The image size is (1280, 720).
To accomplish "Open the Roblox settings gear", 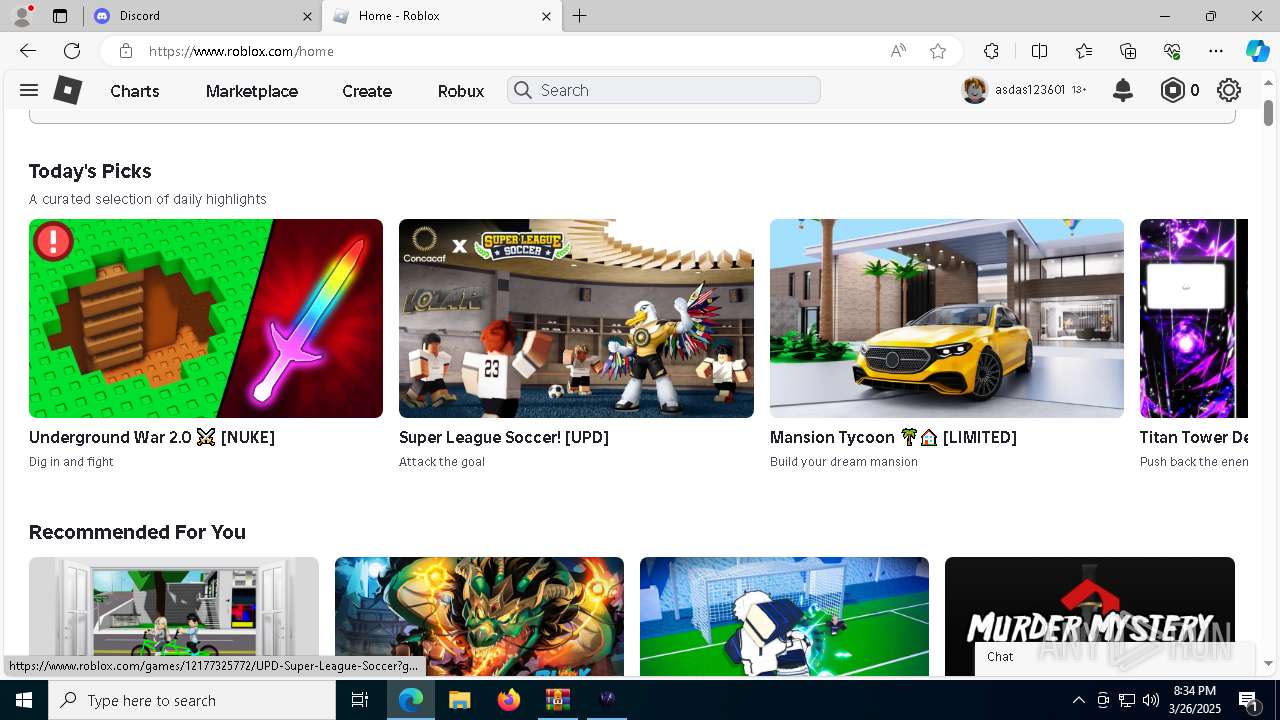I will 1229,90.
